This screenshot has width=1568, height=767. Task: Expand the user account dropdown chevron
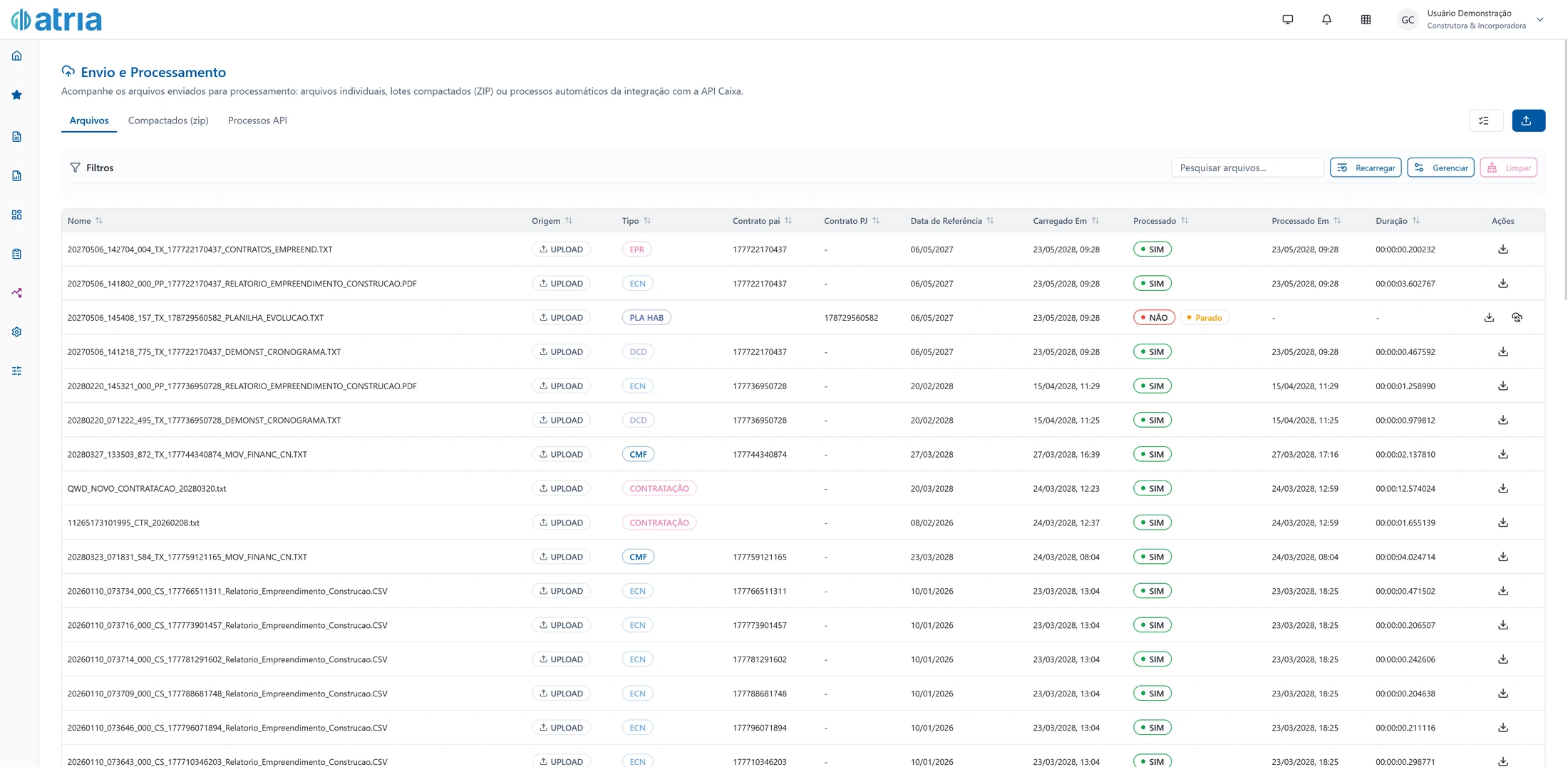pyautogui.click(x=1539, y=20)
